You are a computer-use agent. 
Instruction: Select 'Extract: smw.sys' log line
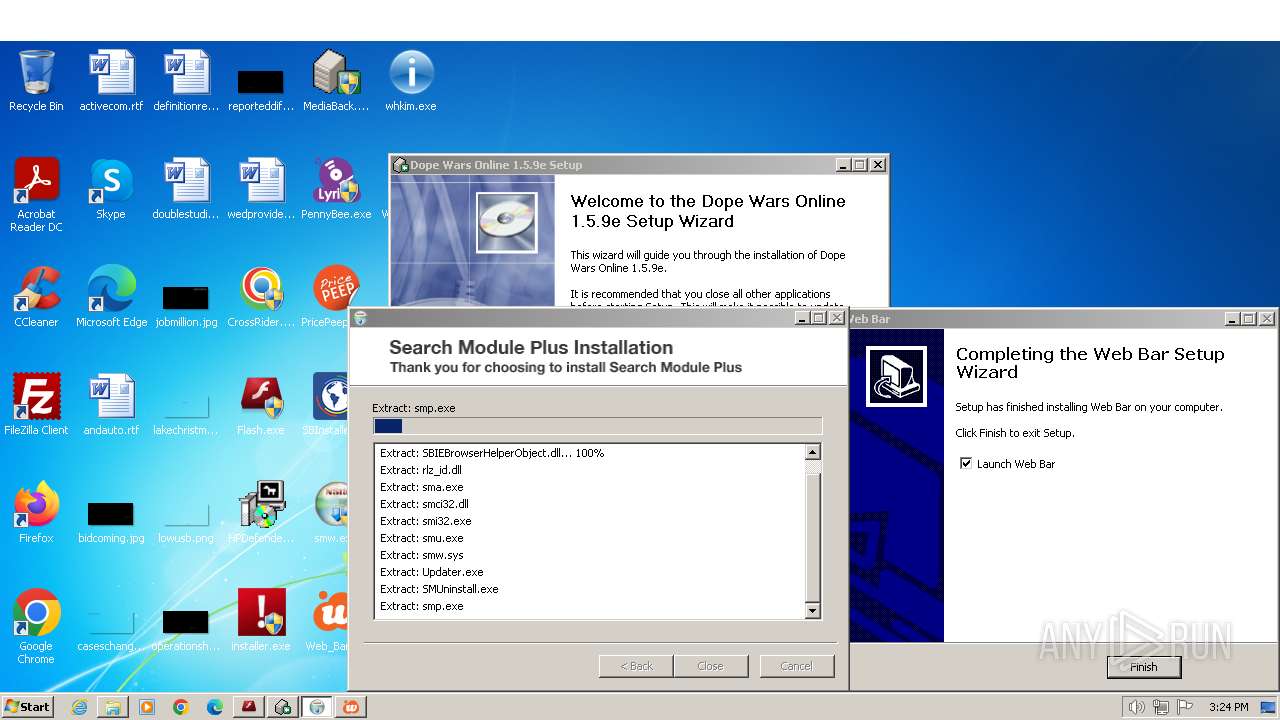(421, 555)
